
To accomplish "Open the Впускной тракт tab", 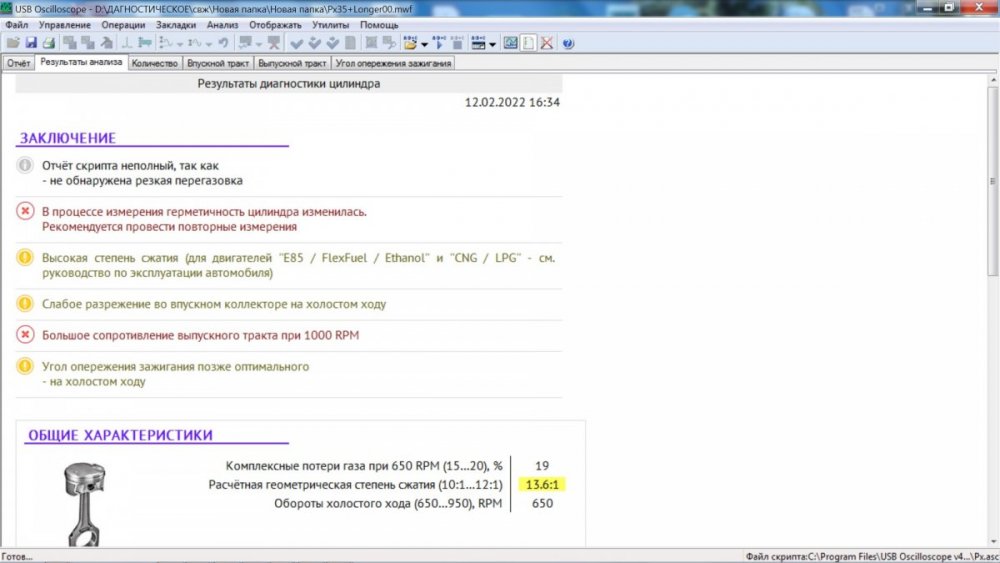I will (x=217, y=63).
